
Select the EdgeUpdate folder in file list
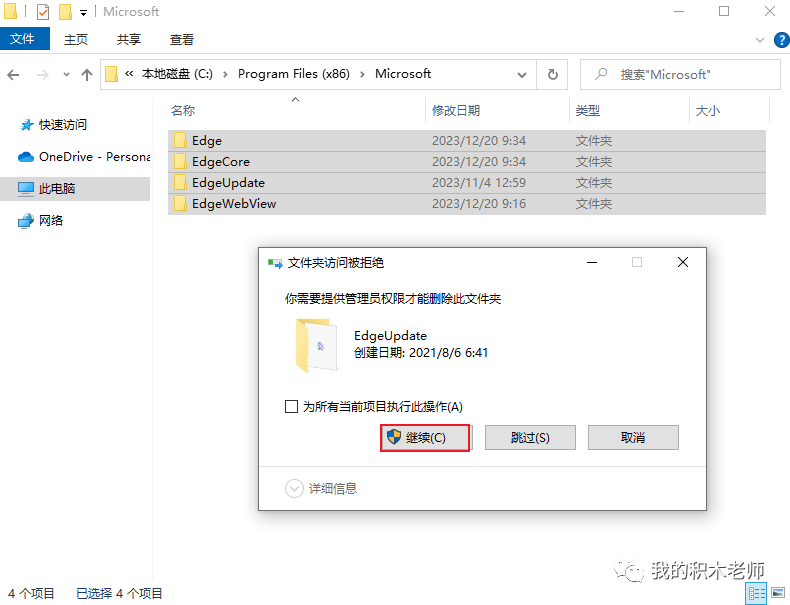tap(467, 183)
